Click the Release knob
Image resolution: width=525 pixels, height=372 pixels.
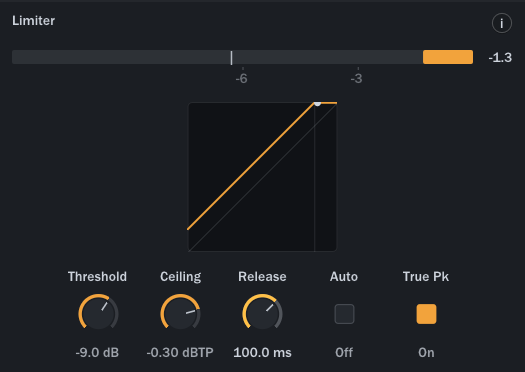(262, 313)
